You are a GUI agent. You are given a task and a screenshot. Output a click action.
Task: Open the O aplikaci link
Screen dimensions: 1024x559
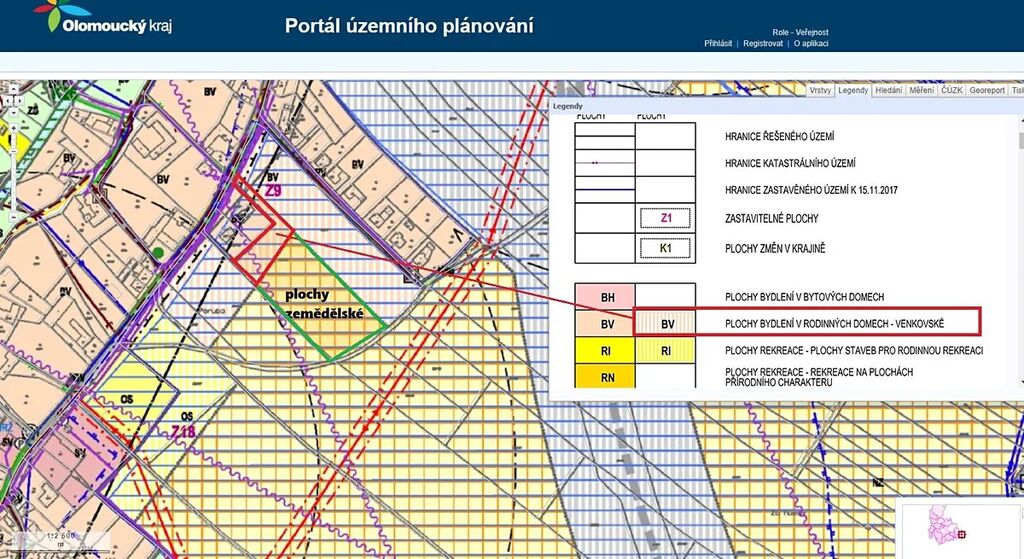(x=811, y=44)
